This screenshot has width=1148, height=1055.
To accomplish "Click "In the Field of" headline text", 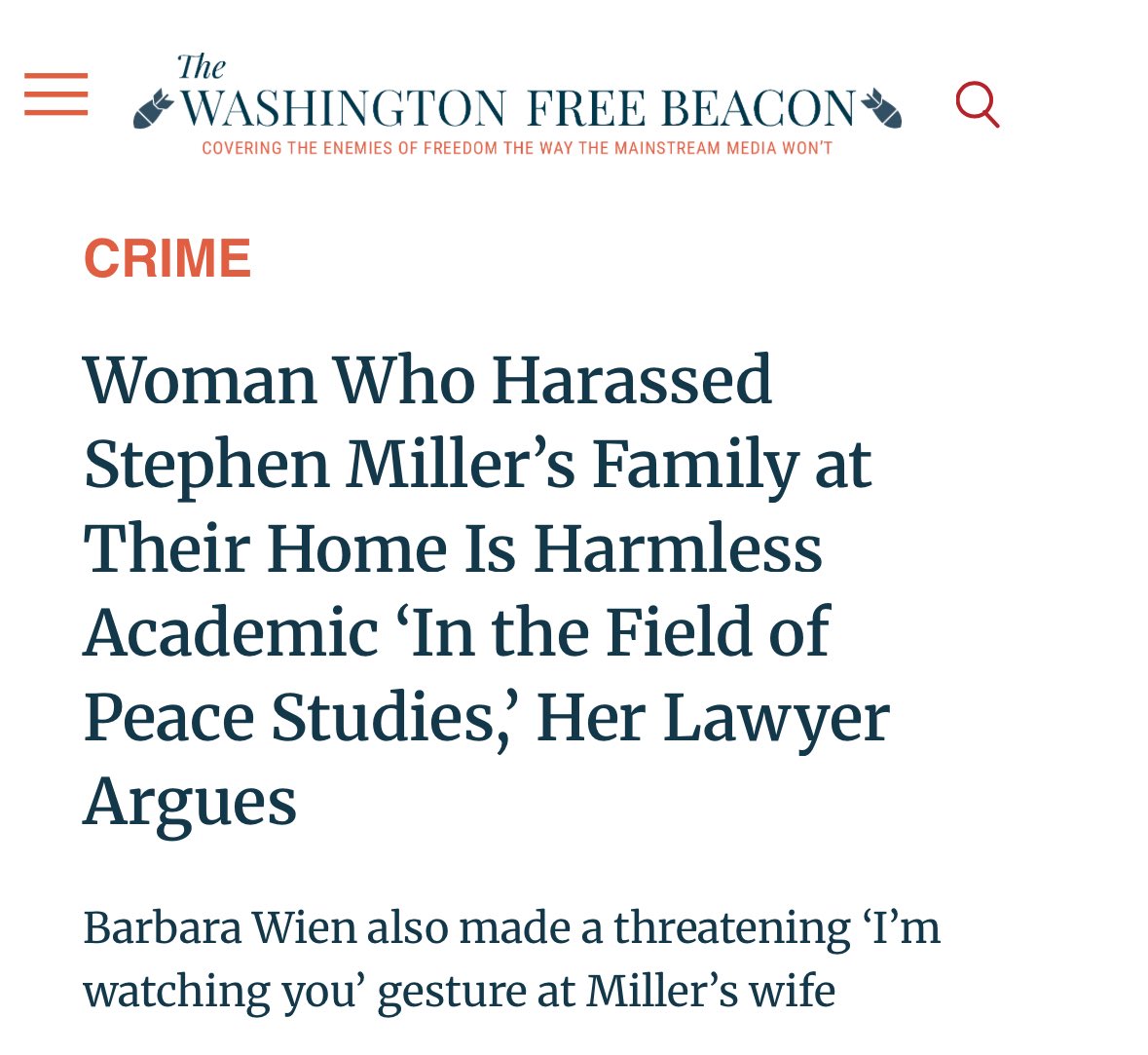I will 618,632.
